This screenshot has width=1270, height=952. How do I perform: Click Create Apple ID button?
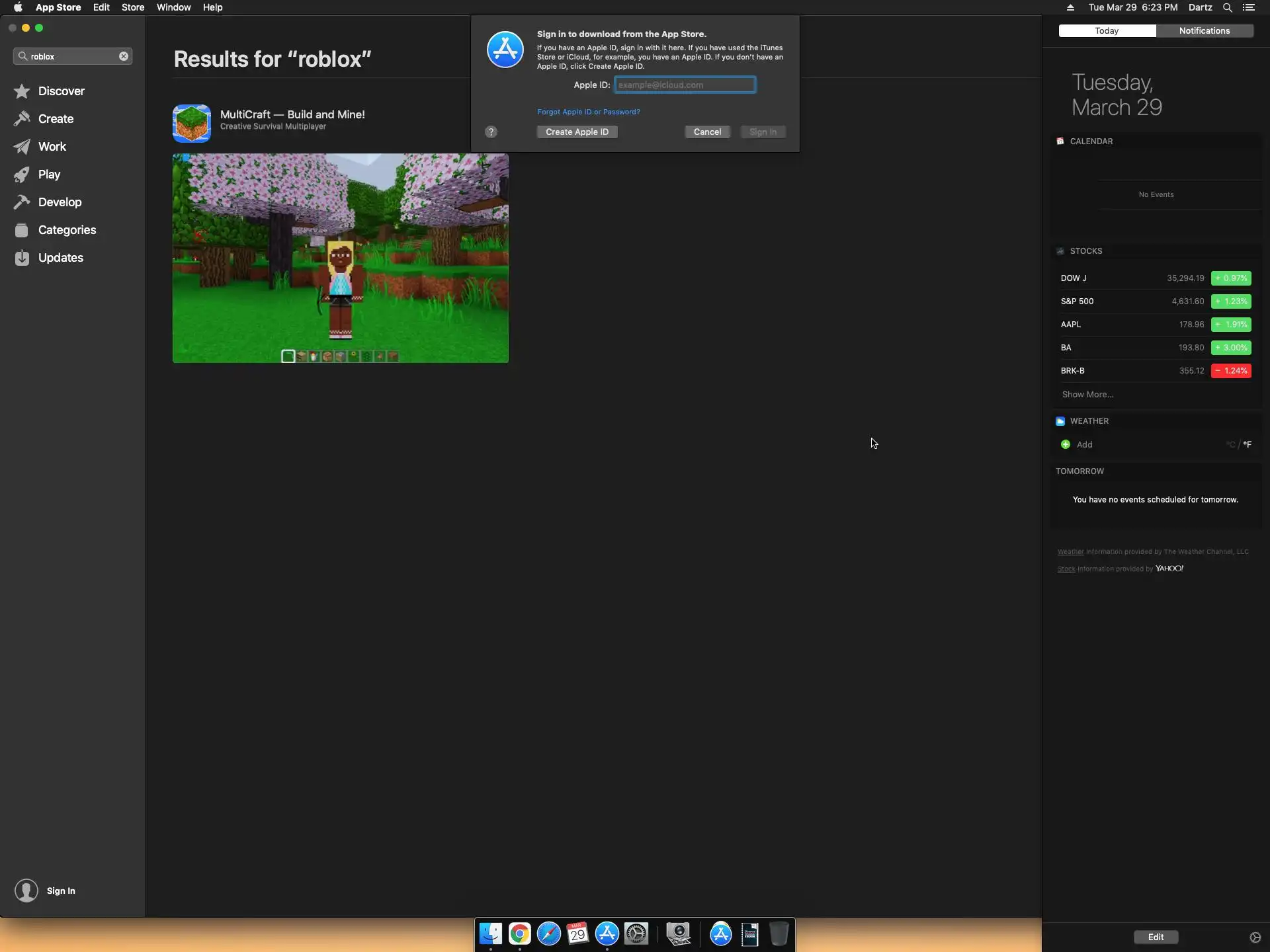click(577, 132)
